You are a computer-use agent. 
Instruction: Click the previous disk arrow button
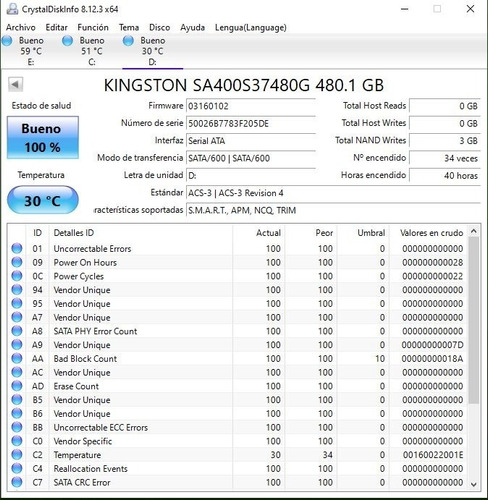(x=15, y=85)
